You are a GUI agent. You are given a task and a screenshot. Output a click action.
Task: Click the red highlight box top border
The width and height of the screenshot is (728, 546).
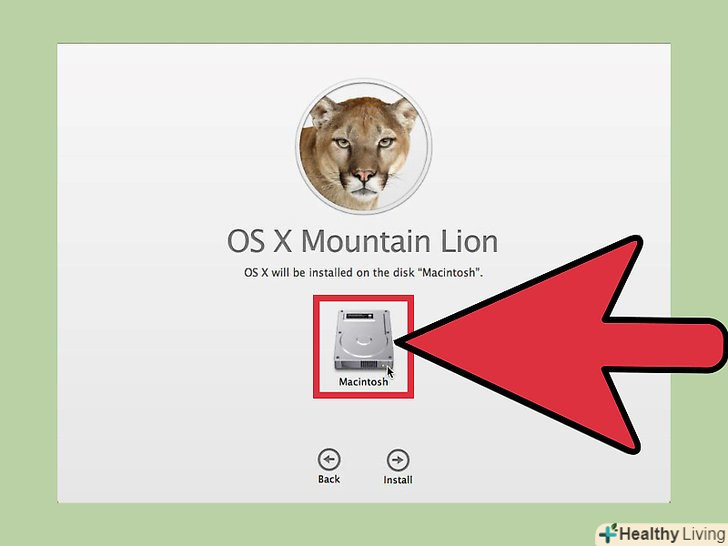click(364, 298)
